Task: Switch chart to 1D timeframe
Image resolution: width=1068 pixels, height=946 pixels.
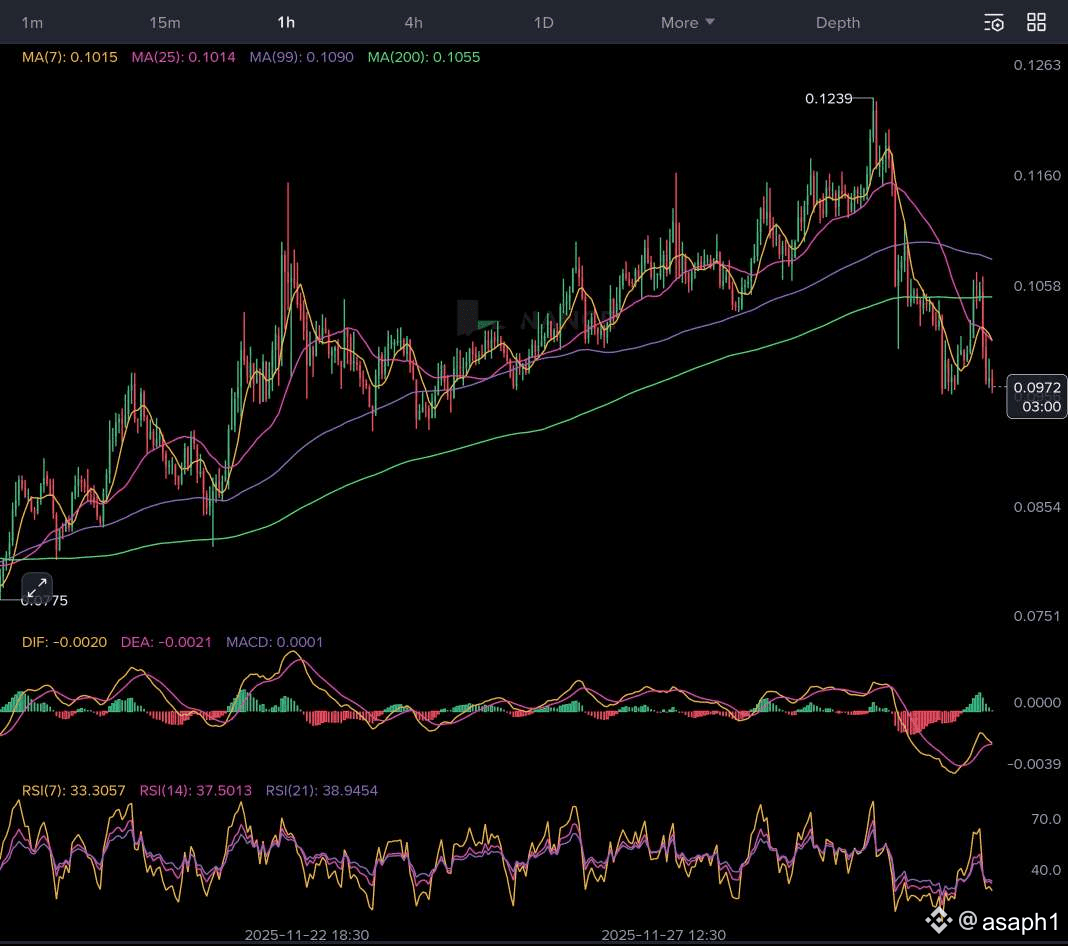Action: [x=543, y=22]
